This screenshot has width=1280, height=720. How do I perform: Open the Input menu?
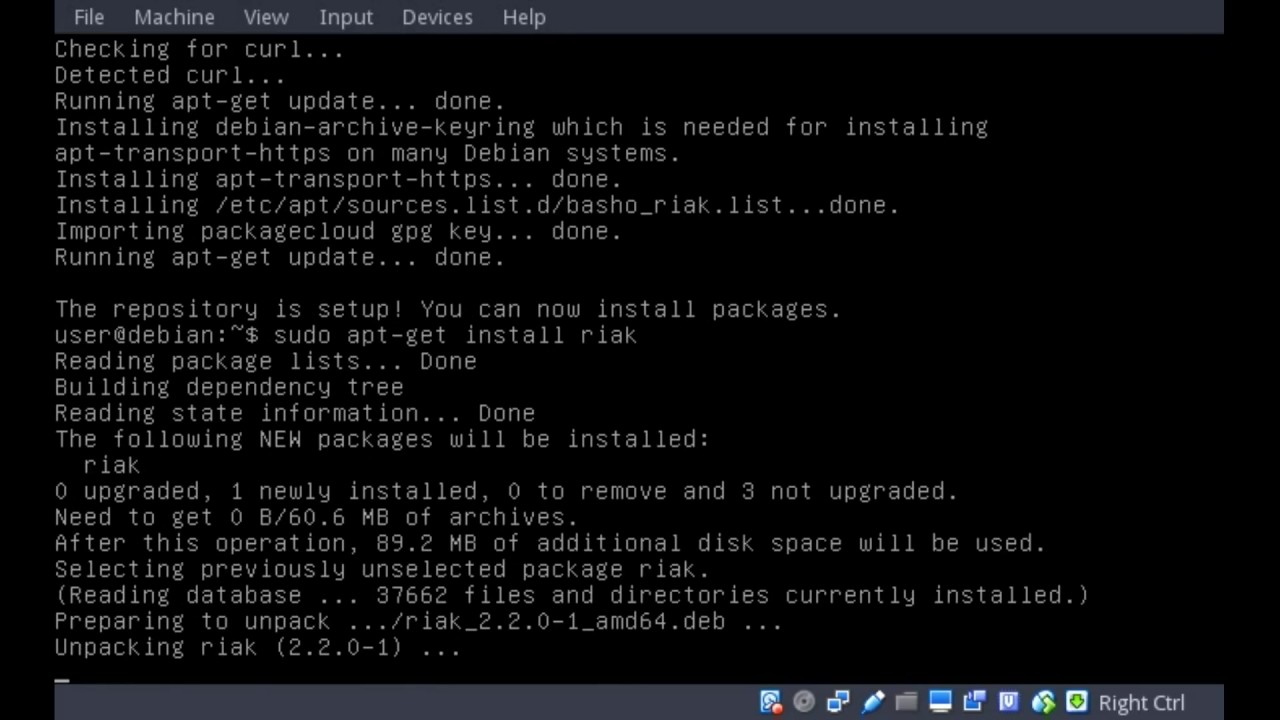(x=346, y=17)
